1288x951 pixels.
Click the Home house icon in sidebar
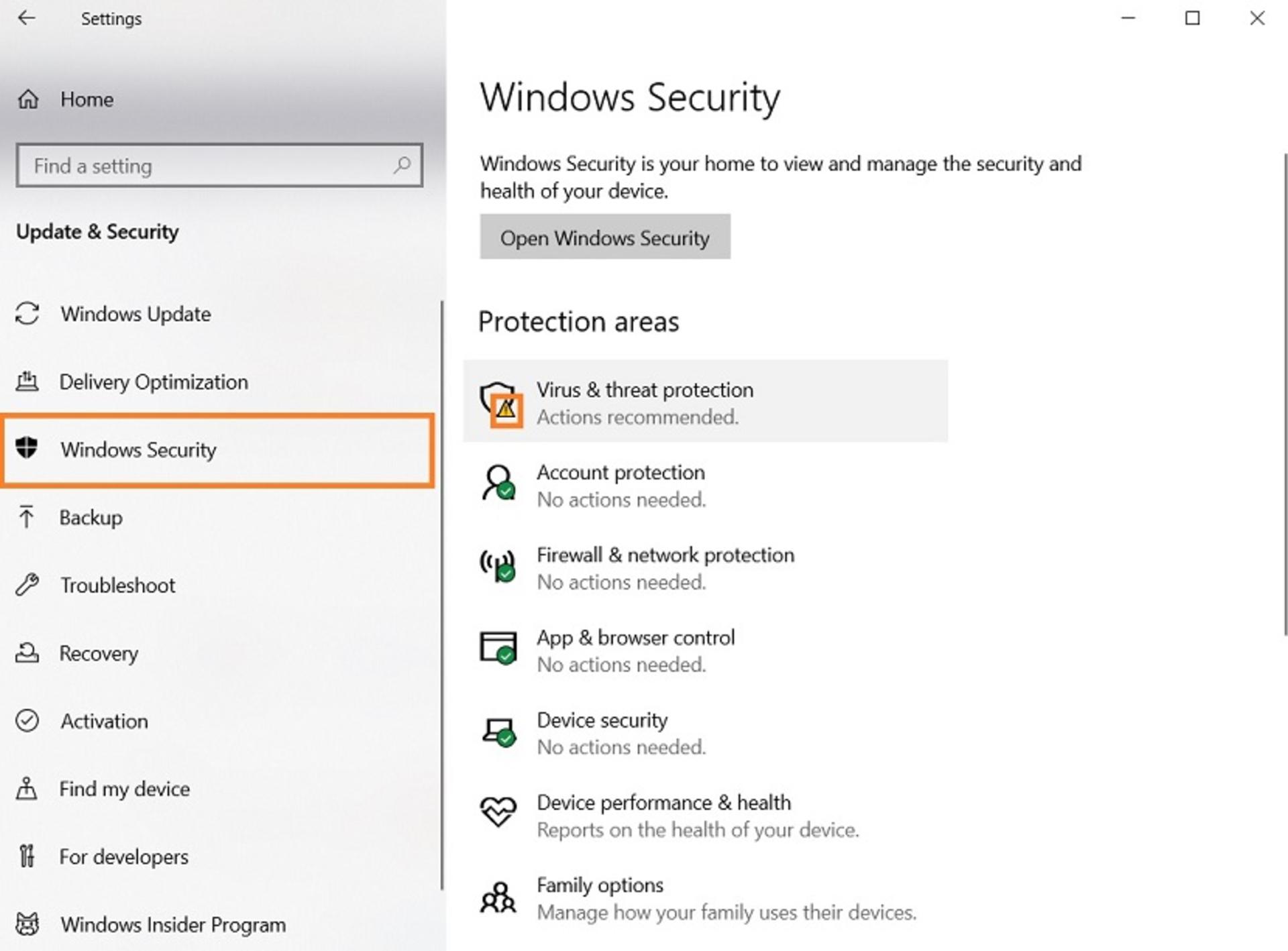(x=28, y=99)
